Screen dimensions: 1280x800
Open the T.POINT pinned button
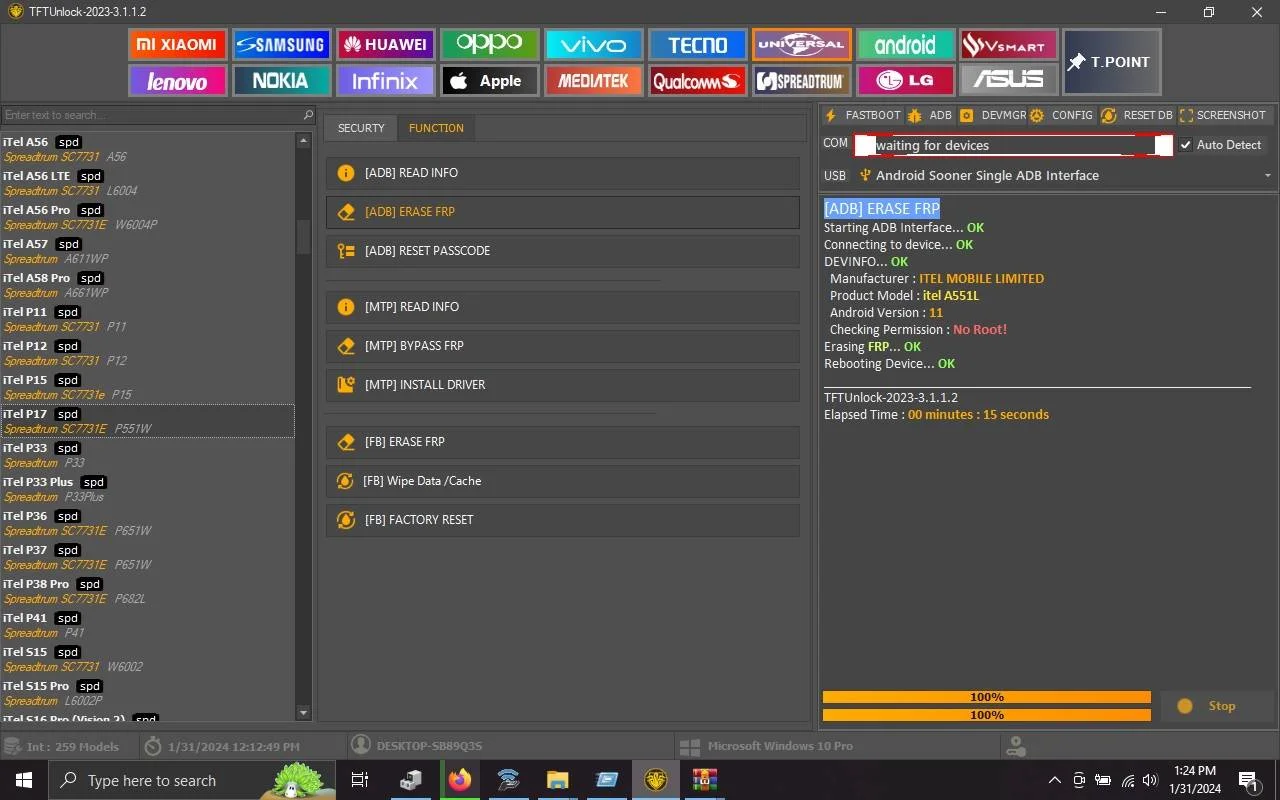(1112, 62)
